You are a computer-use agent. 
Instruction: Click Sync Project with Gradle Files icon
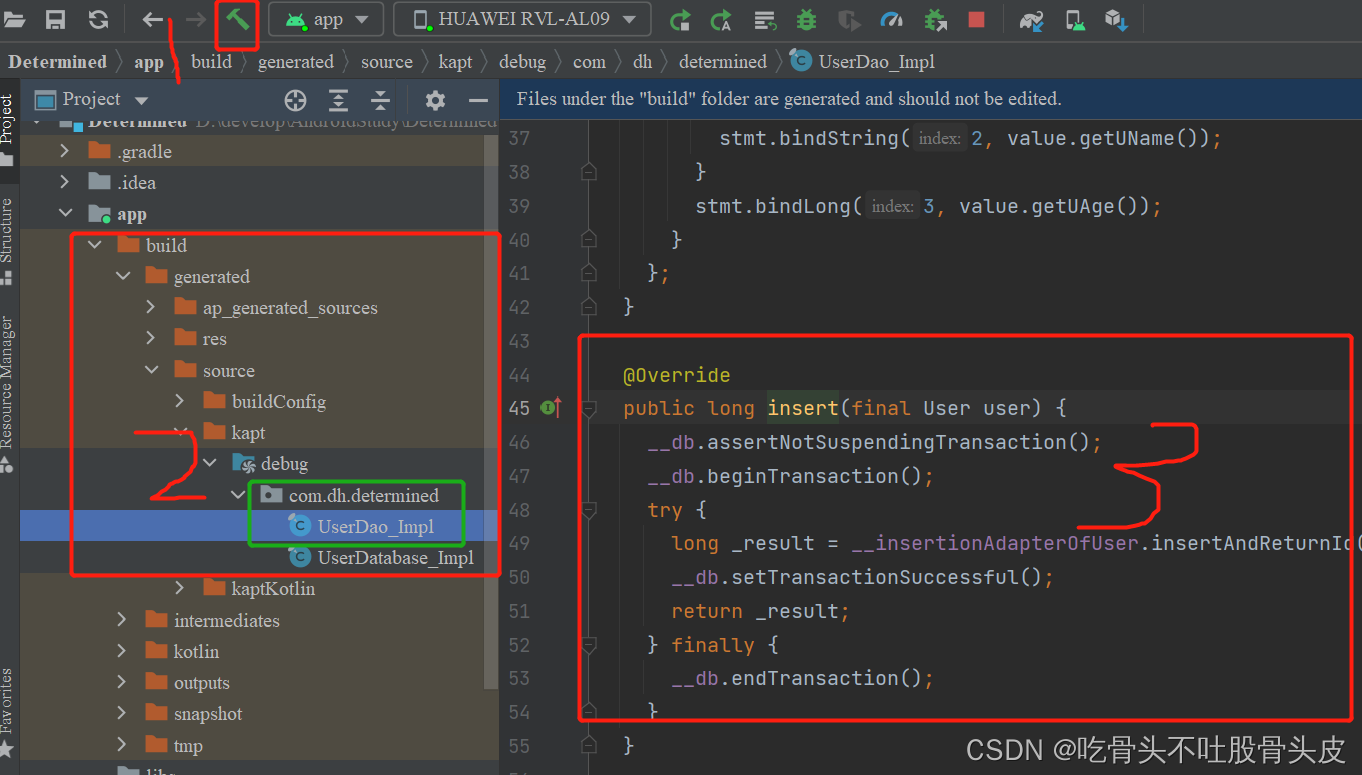[x=1032, y=19]
